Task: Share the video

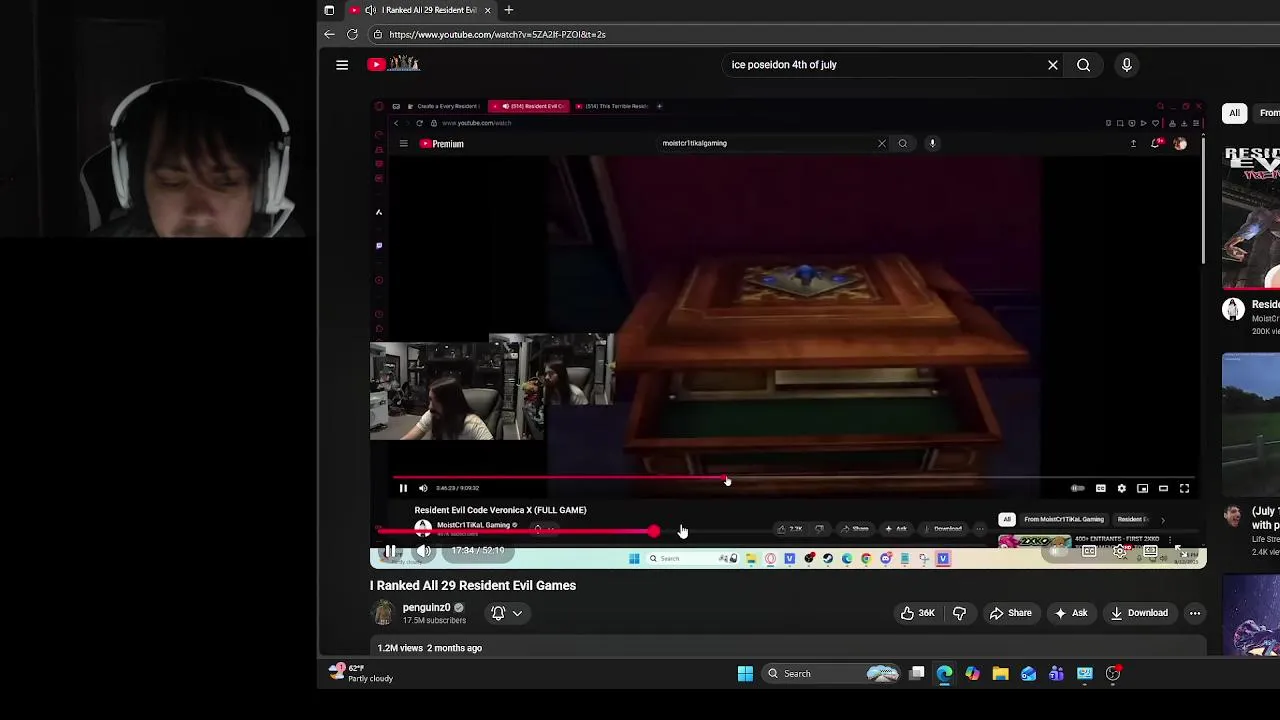Action: (1011, 613)
